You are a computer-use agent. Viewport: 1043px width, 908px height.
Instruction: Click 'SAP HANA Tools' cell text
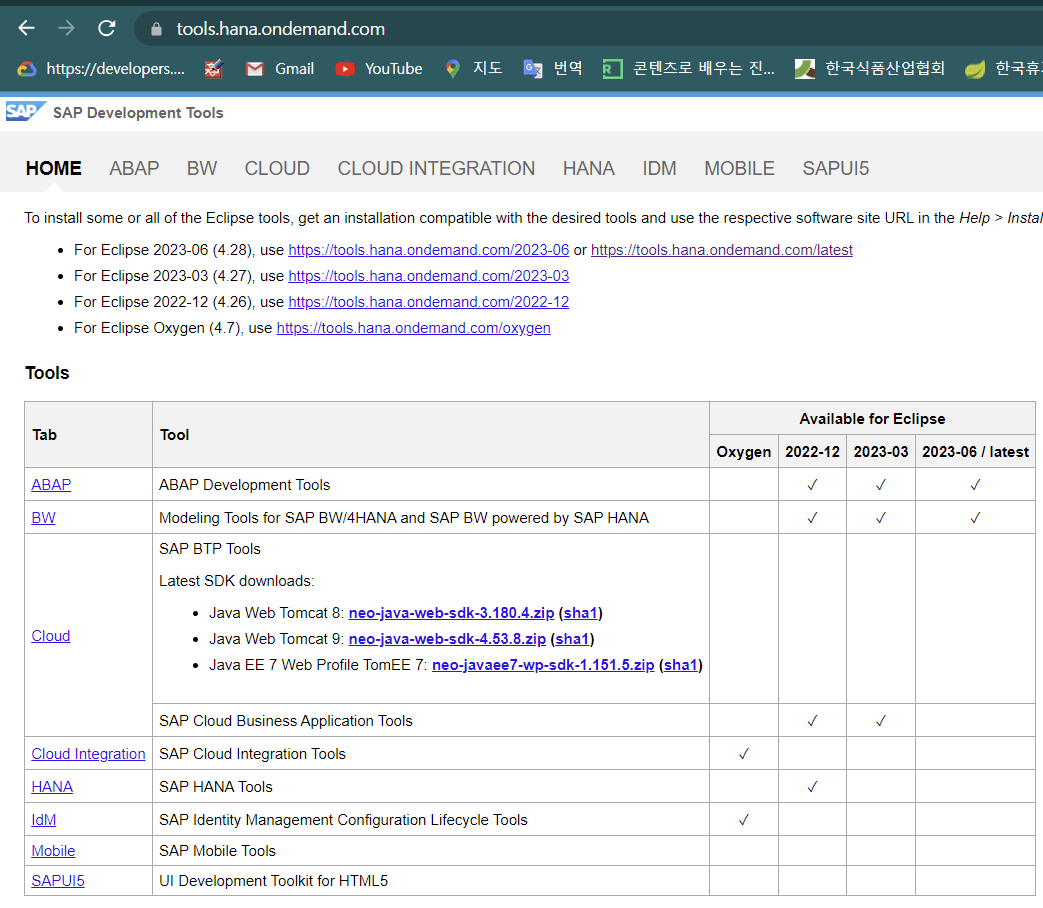(x=216, y=787)
